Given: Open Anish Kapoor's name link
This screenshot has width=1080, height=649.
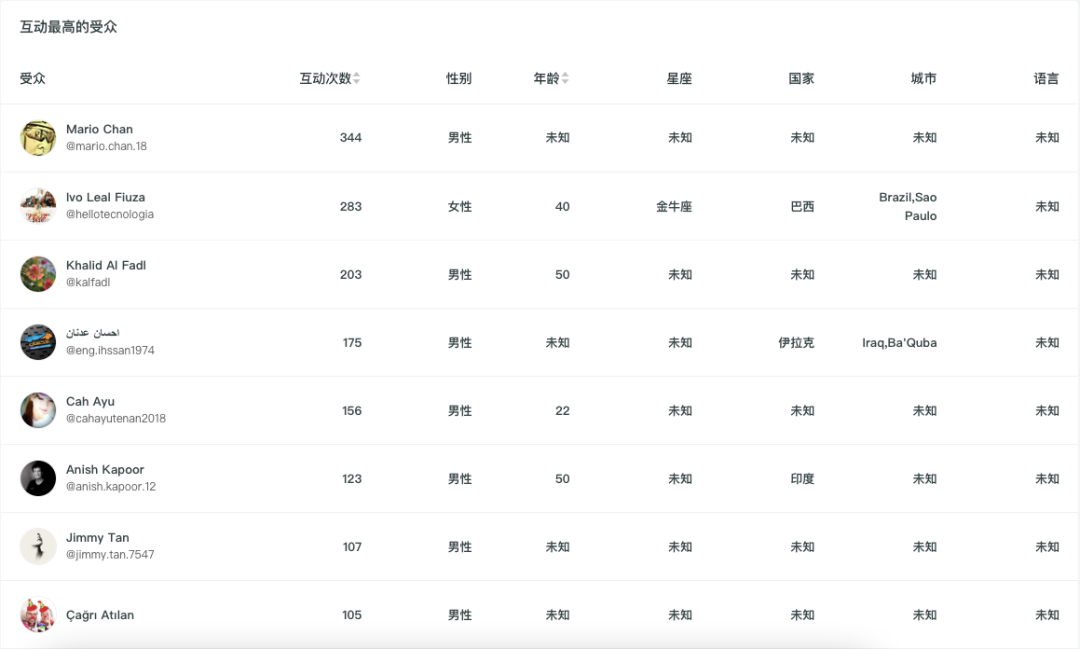Looking at the screenshot, I should point(105,469).
